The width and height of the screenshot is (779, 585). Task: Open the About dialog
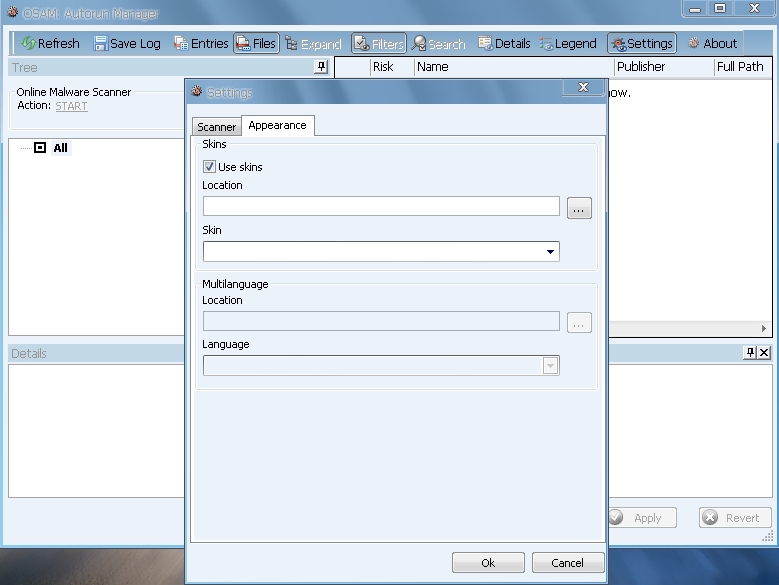712,44
